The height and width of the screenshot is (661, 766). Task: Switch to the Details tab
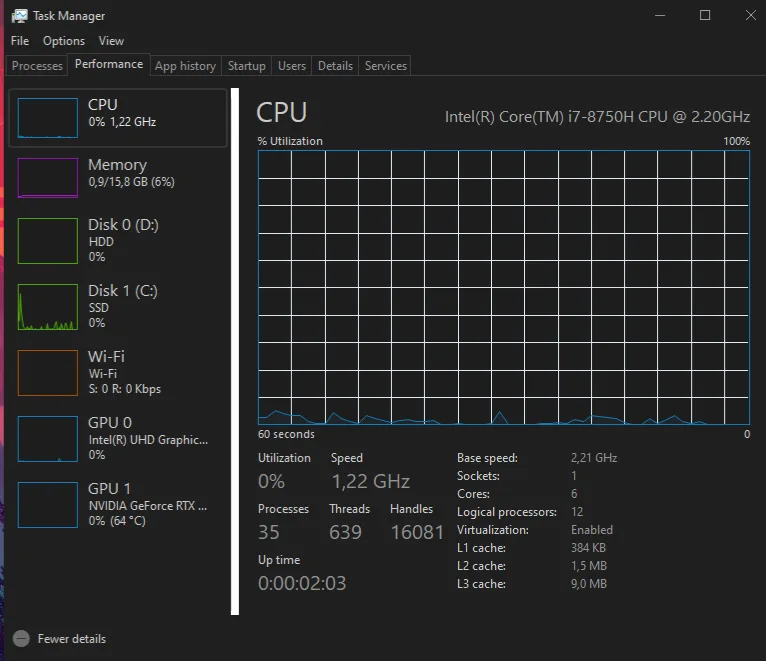[335, 65]
